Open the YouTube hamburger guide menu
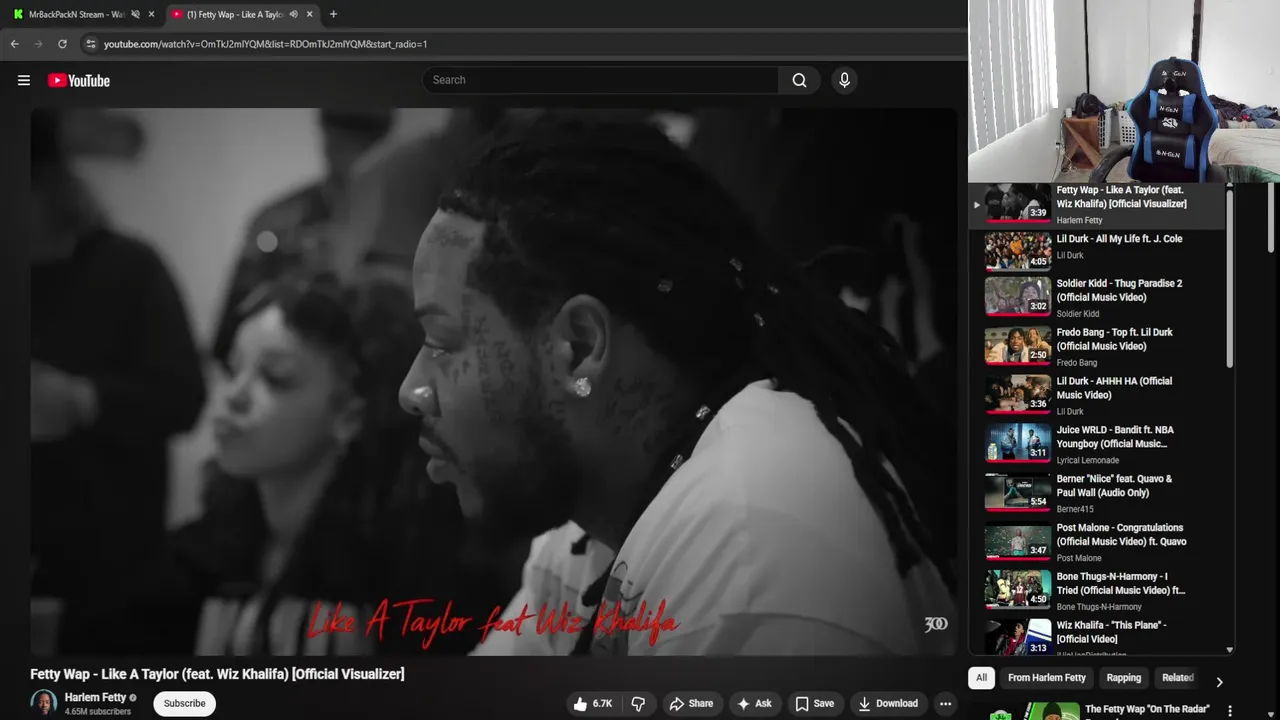1280x720 pixels. click(24, 80)
